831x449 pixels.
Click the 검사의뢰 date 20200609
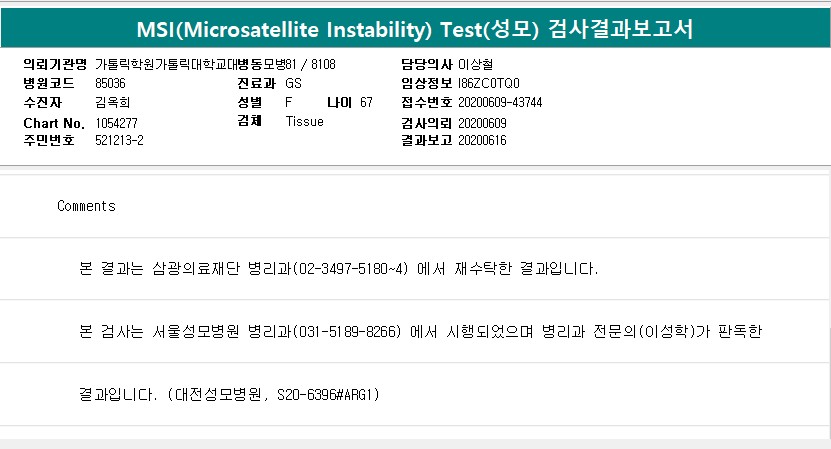482,122
